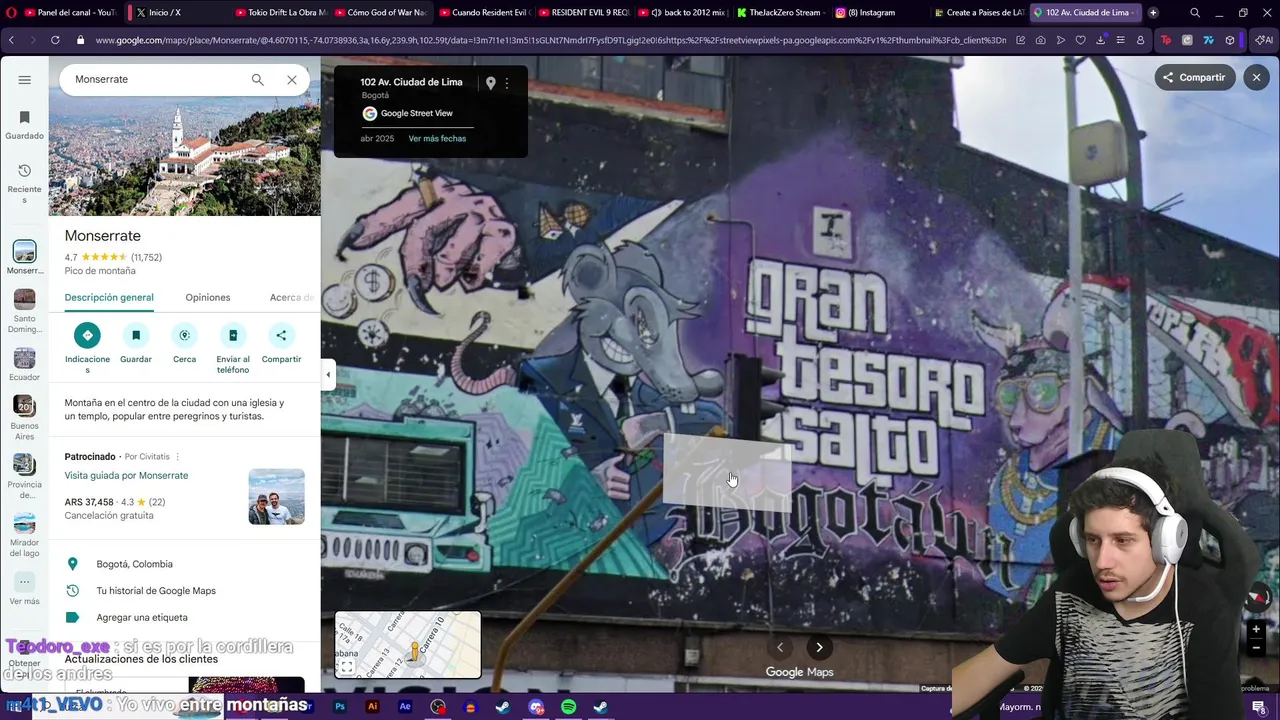The image size is (1280, 720).
Task: Click the browser back arrow
Action: point(11,40)
